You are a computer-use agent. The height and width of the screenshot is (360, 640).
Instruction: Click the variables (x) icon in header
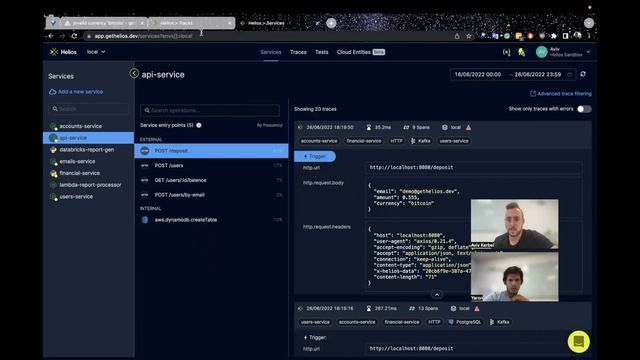[507, 52]
